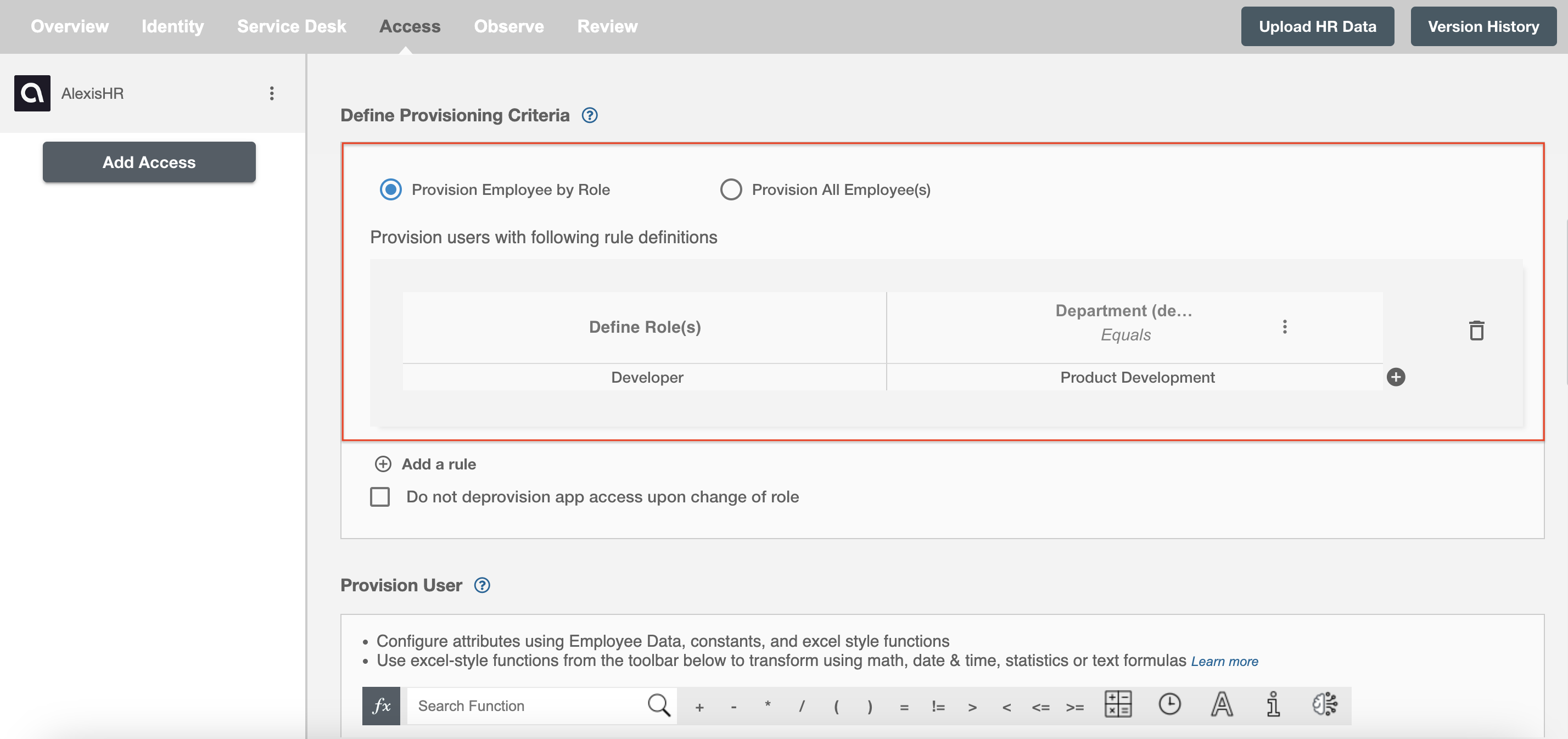Insert a closing parenthesis
This screenshot has width=1568, height=739.
[870, 706]
